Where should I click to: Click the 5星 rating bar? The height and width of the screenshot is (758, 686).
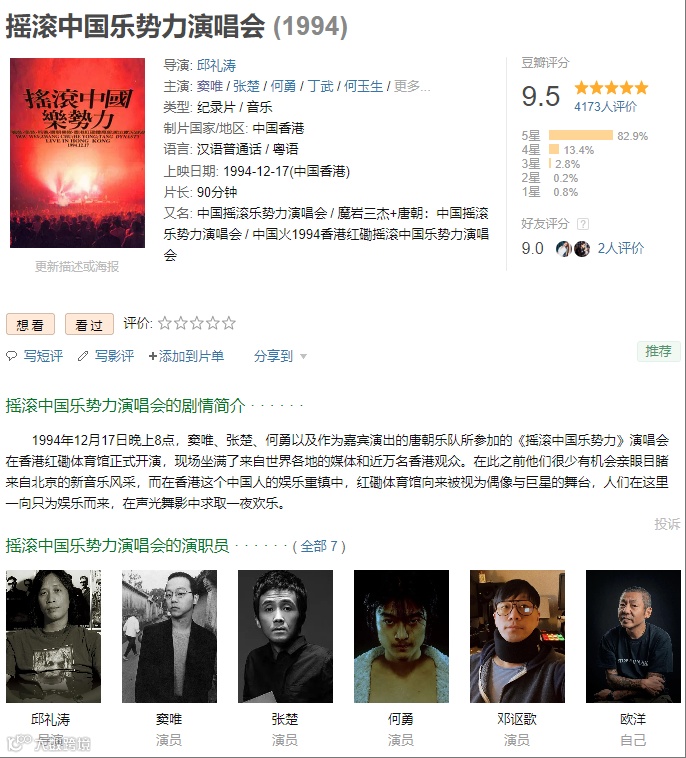pos(581,135)
